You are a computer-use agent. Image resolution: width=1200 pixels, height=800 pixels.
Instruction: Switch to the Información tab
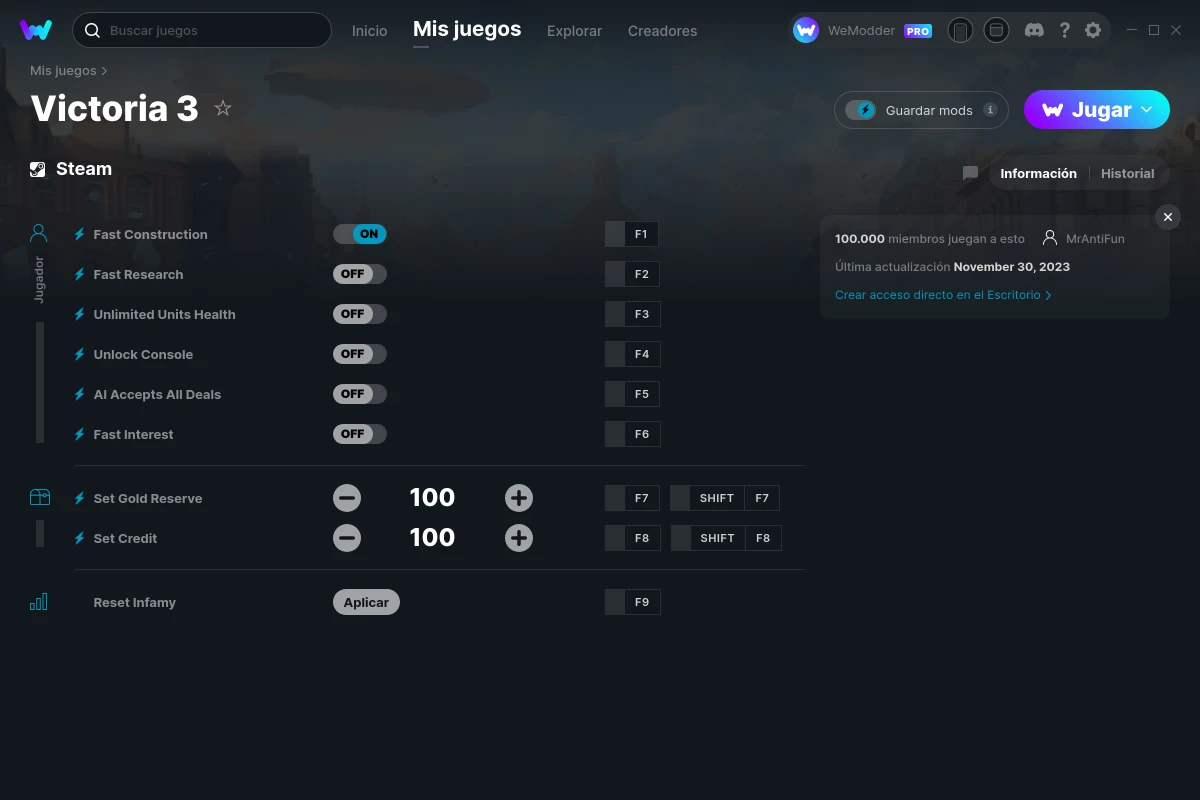[1038, 173]
